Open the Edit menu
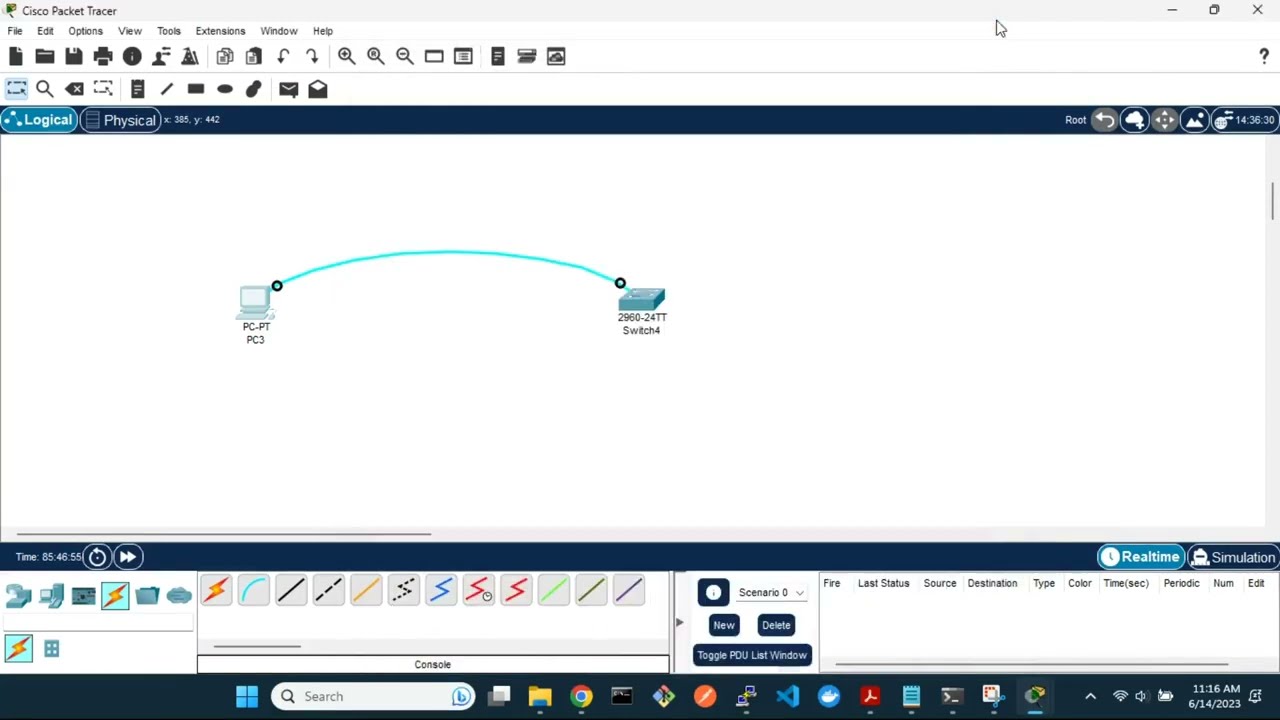The width and height of the screenshot is (1280, 720). [45, 31]
